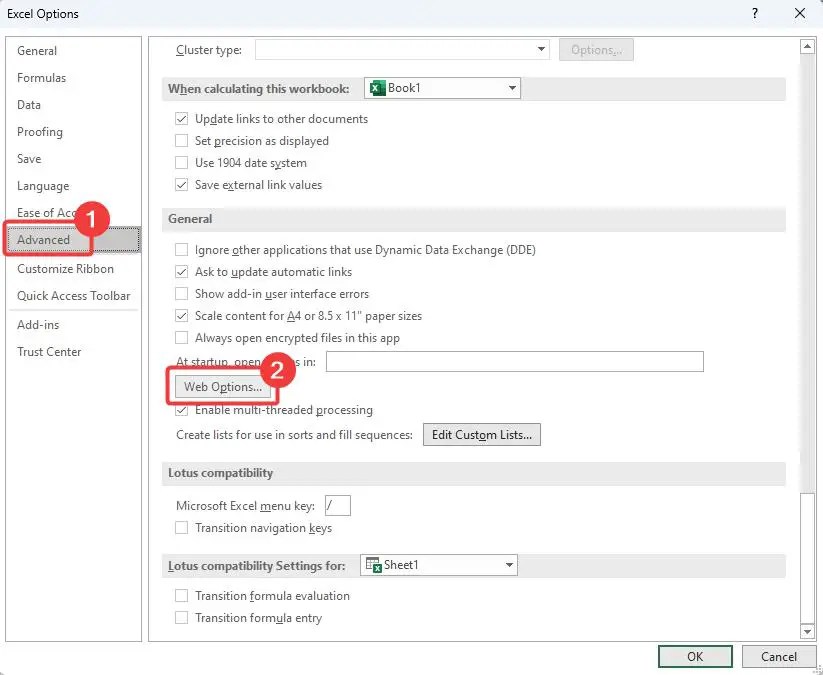Click the General section heading
The image size is (823, 675).
tap(190, 219)
